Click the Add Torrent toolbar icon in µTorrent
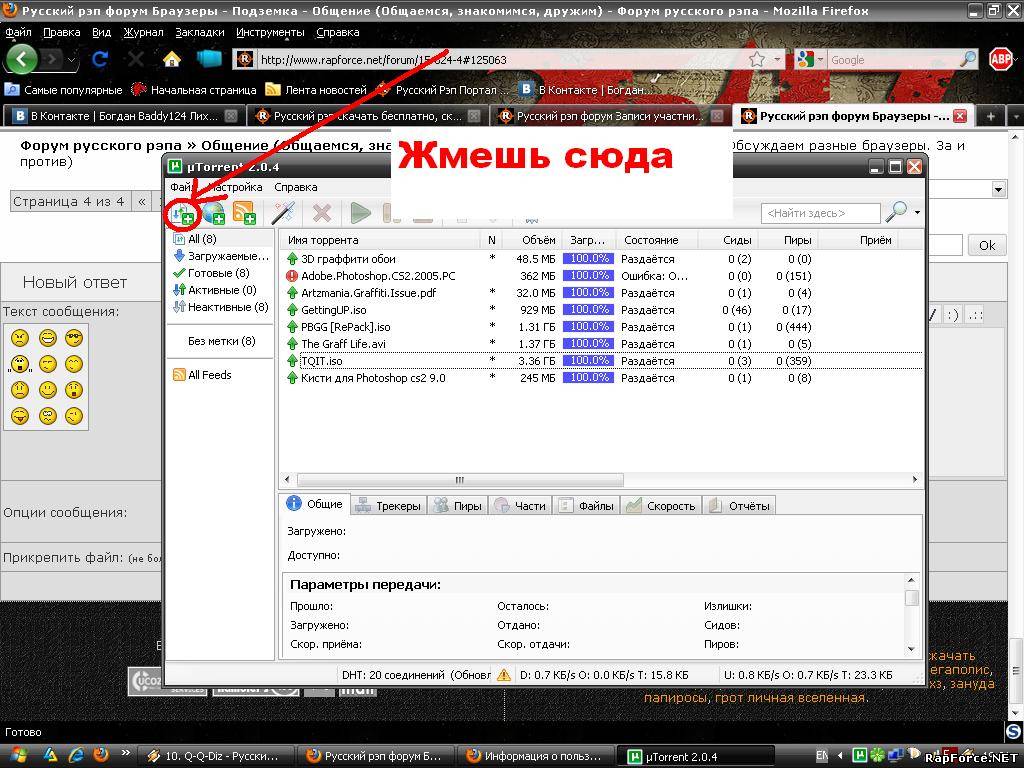Screen dimensions: 1024x768 click(182, 214)
